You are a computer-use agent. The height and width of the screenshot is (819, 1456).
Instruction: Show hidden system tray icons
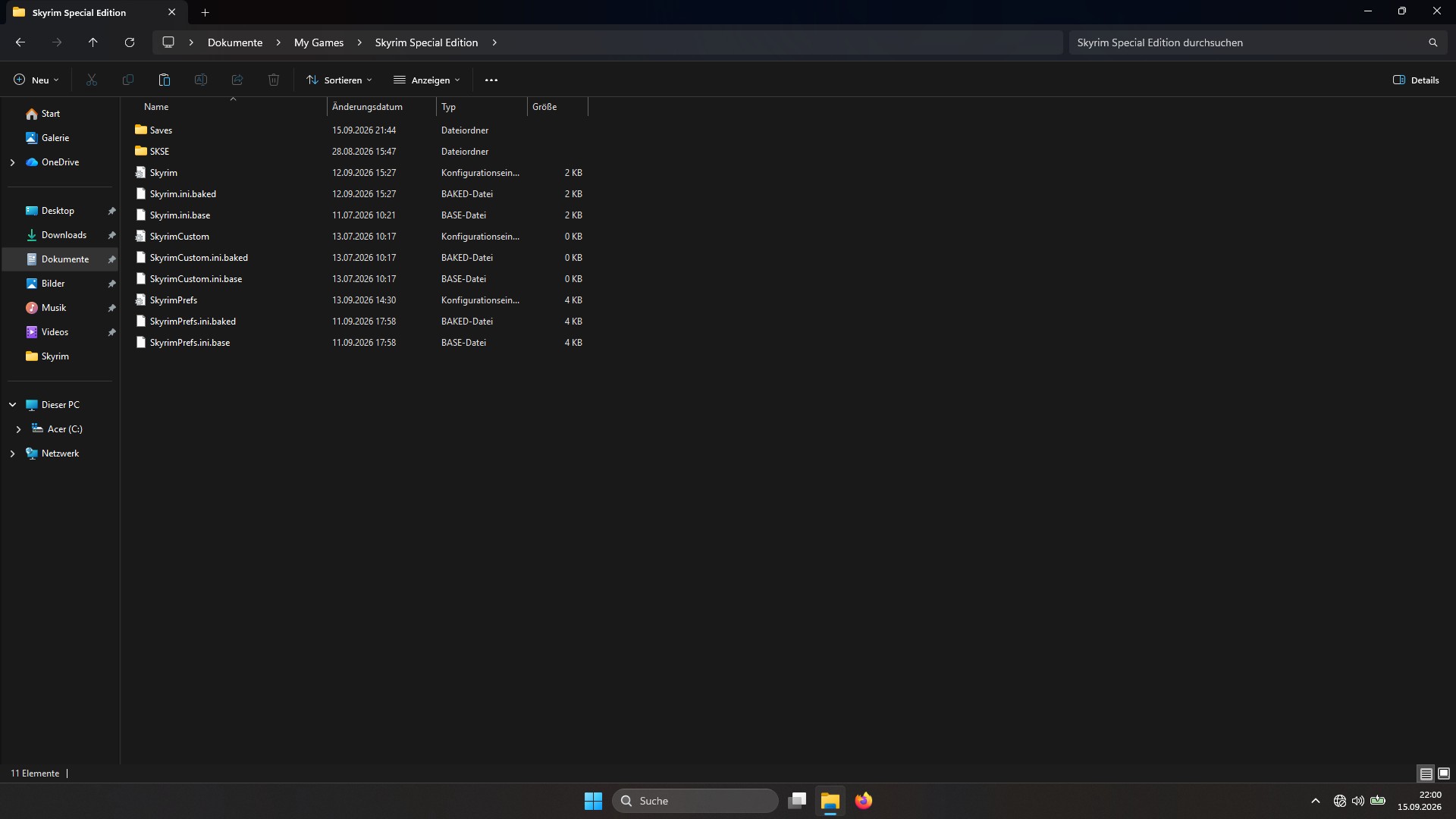click(1316, 801)
